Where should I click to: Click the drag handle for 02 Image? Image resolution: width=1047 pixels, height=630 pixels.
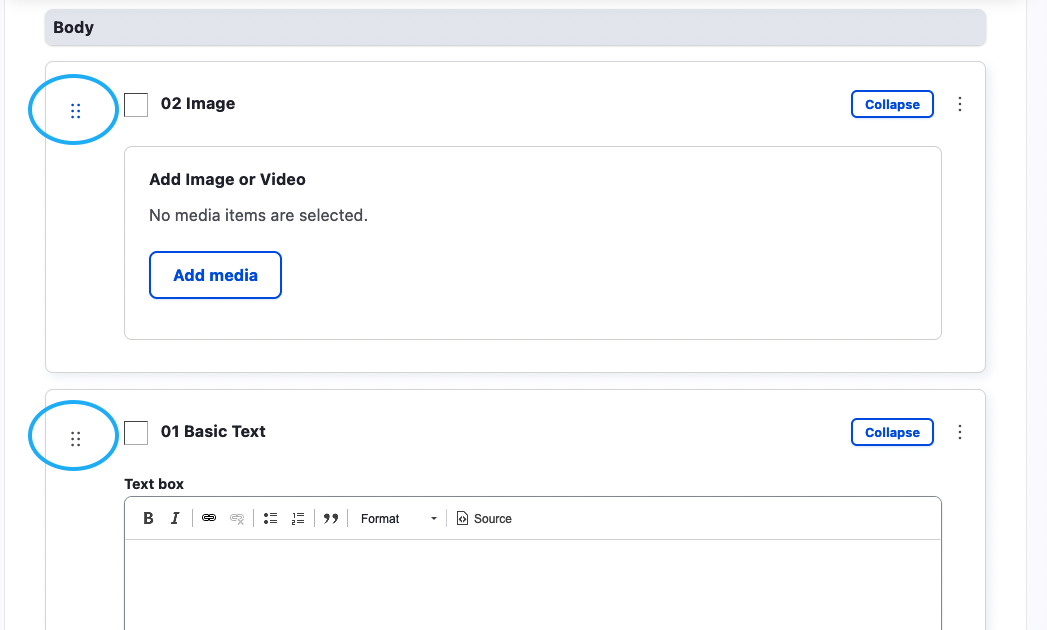tap(75, 111)
